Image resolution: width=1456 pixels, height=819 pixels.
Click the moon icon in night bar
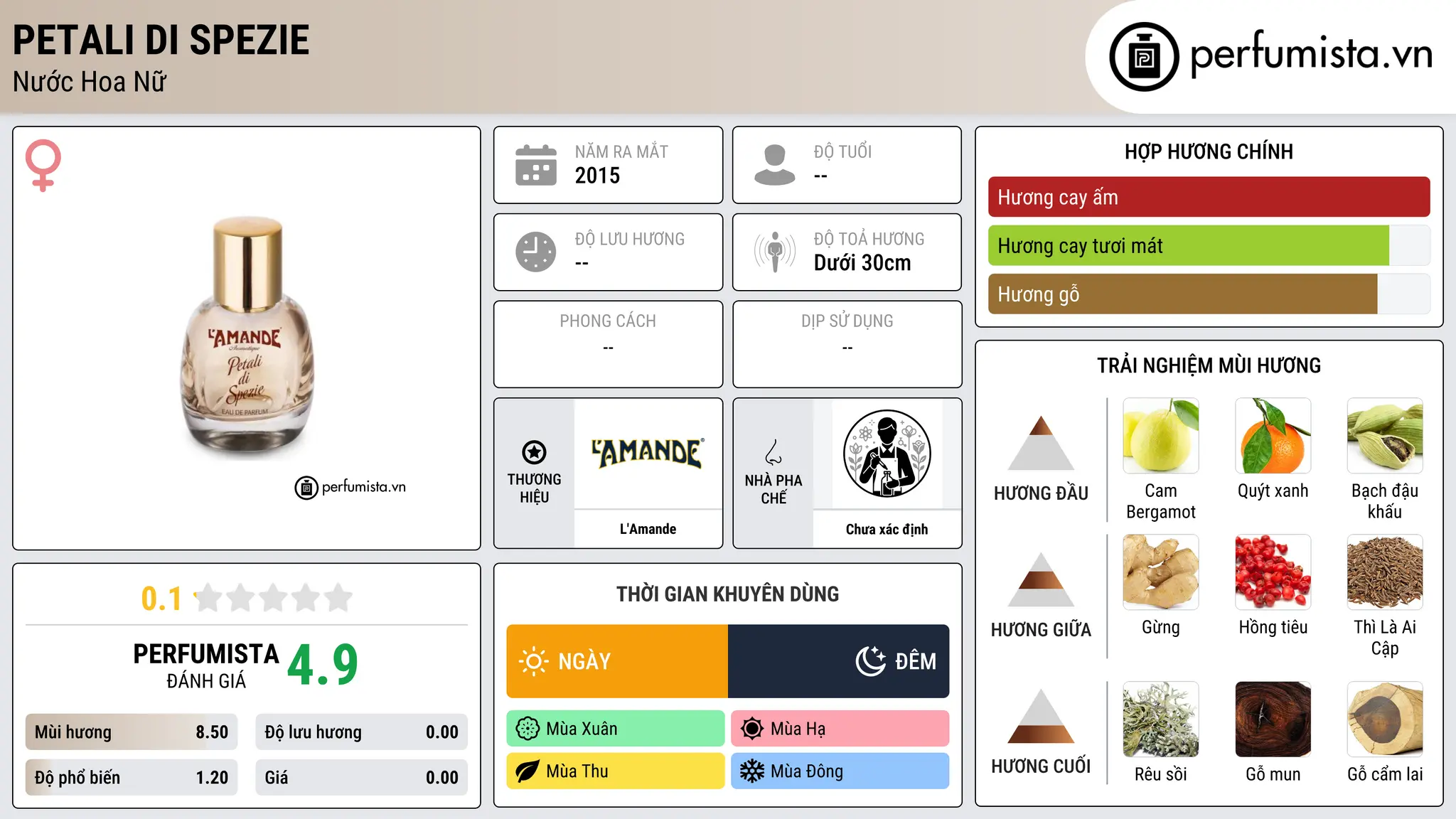pos(871,661)
